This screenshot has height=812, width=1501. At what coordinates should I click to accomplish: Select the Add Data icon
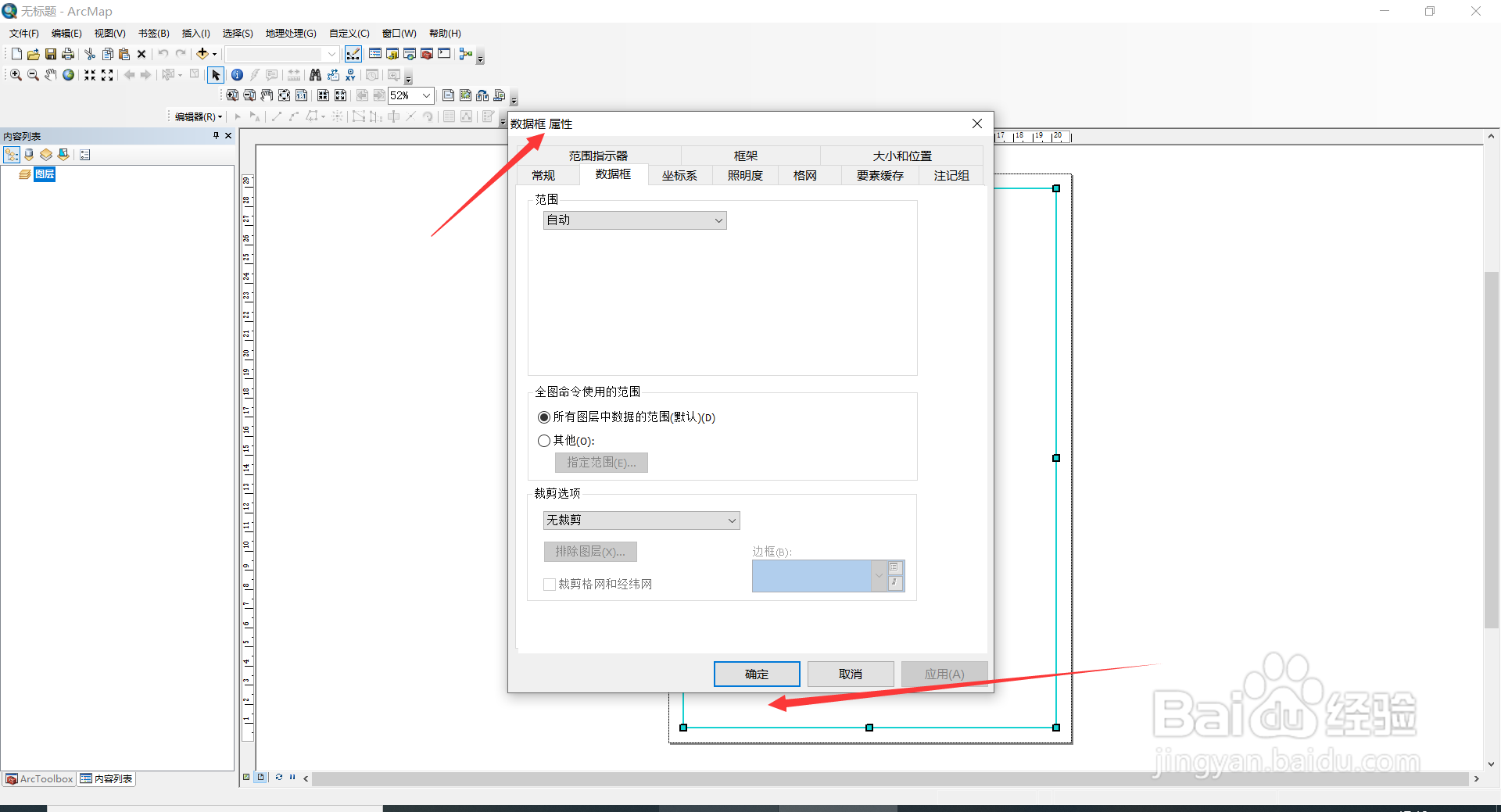coord(203,53)
